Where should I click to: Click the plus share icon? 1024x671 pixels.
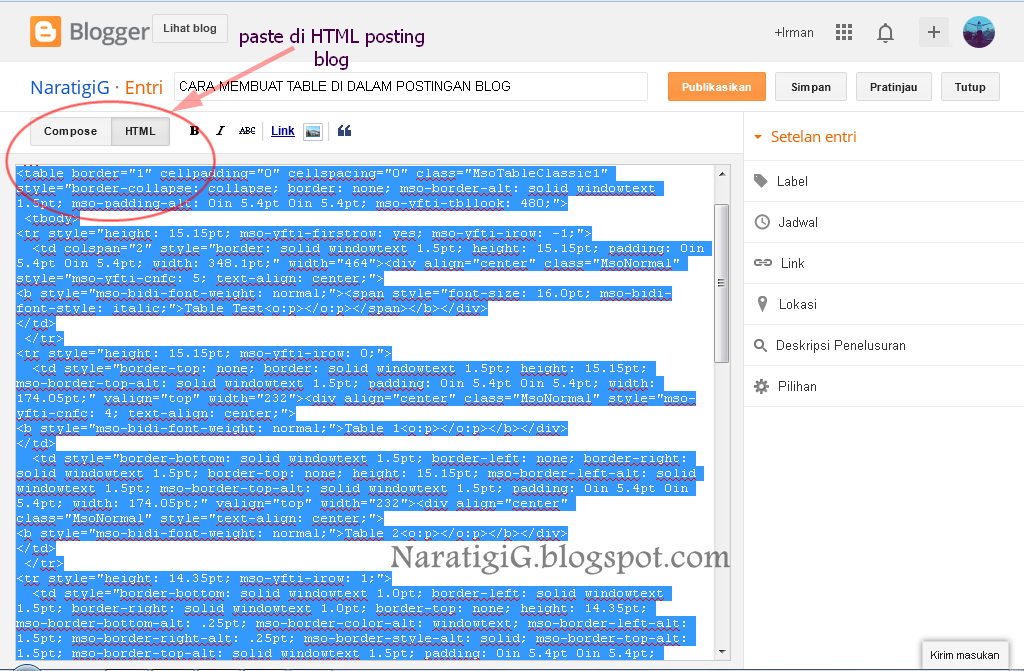pos(934,32)
